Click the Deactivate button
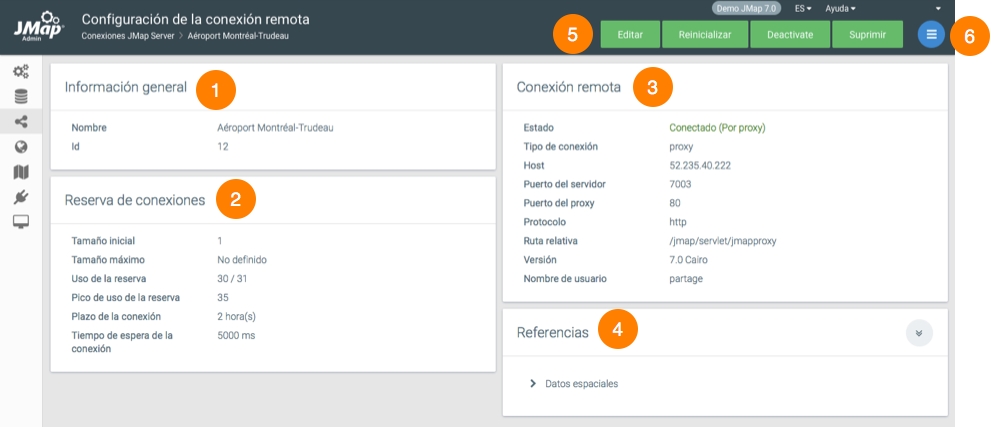Image resolution: width=994 pixels, height=427 pixels. (x=789, y=35)
